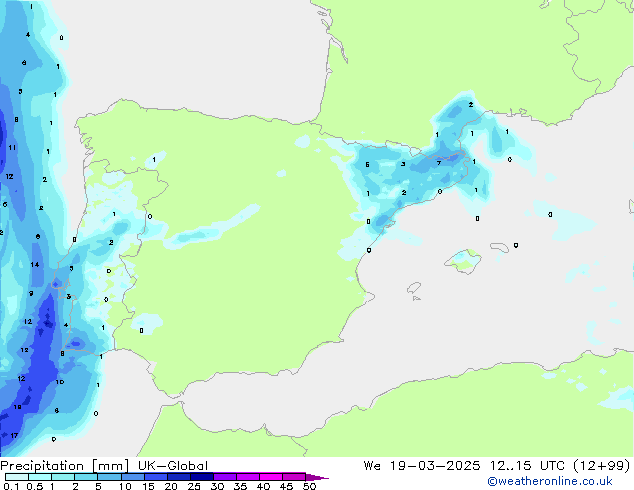The height and width of the screenshot is (490, 634).
Task: Click the 10–15 mm legend color box
Action: coord(132,477)
